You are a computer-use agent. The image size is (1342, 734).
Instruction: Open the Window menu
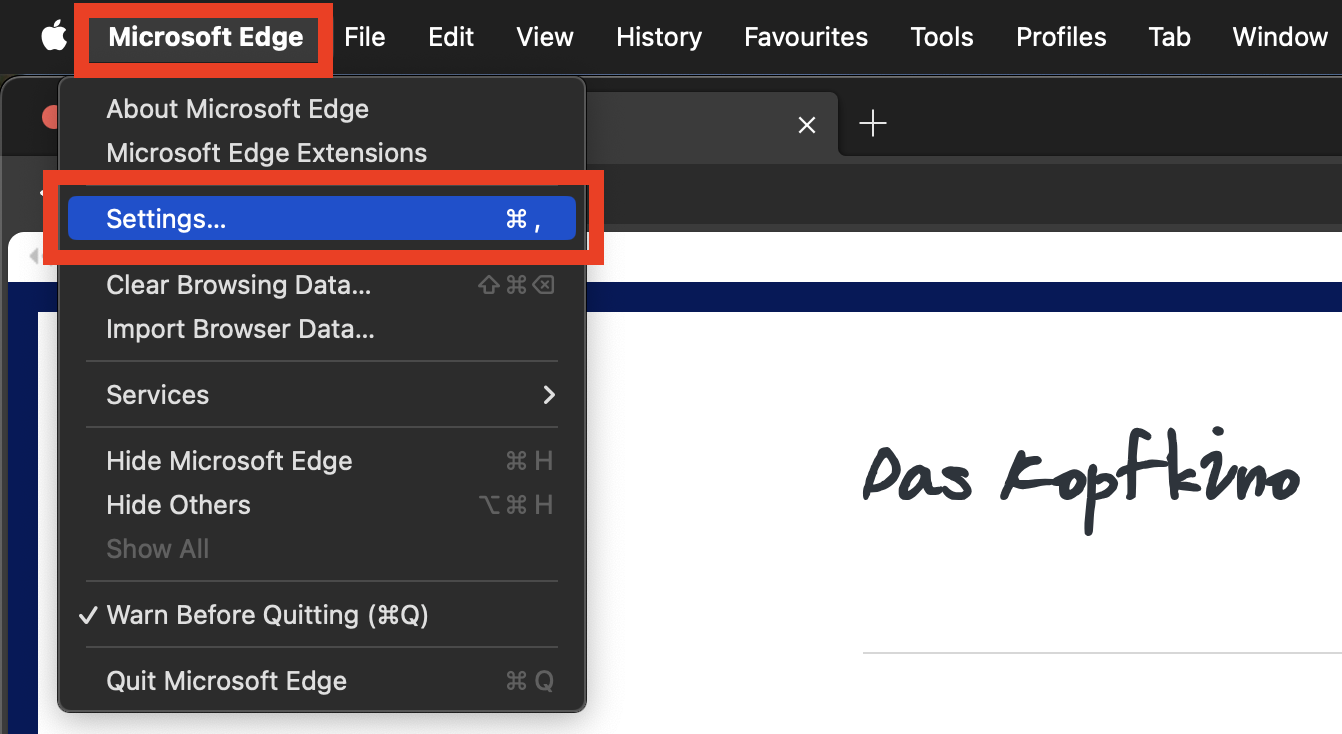(1280, 37)
